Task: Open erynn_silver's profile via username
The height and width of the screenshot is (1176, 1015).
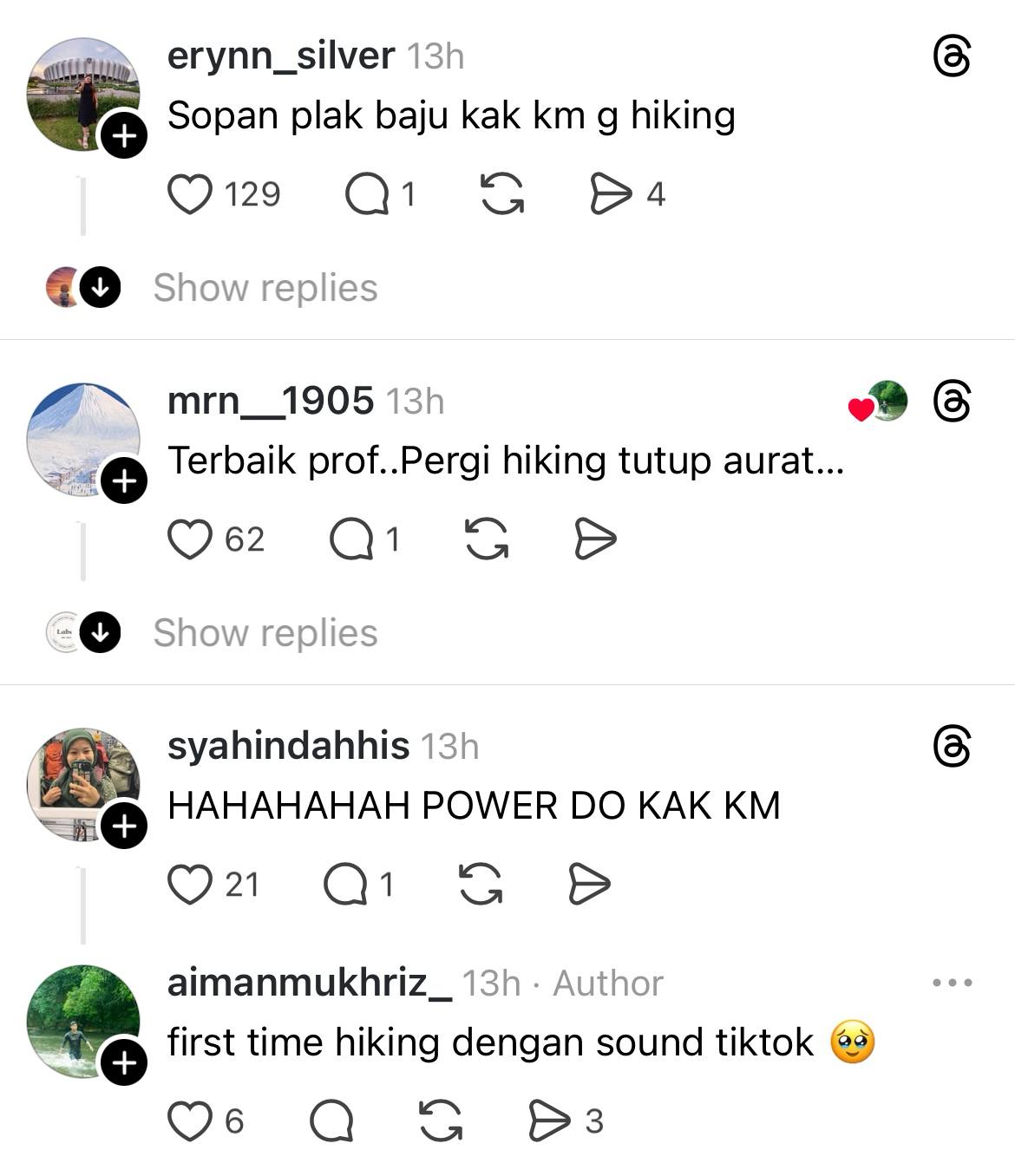Action: click(281, 56)
